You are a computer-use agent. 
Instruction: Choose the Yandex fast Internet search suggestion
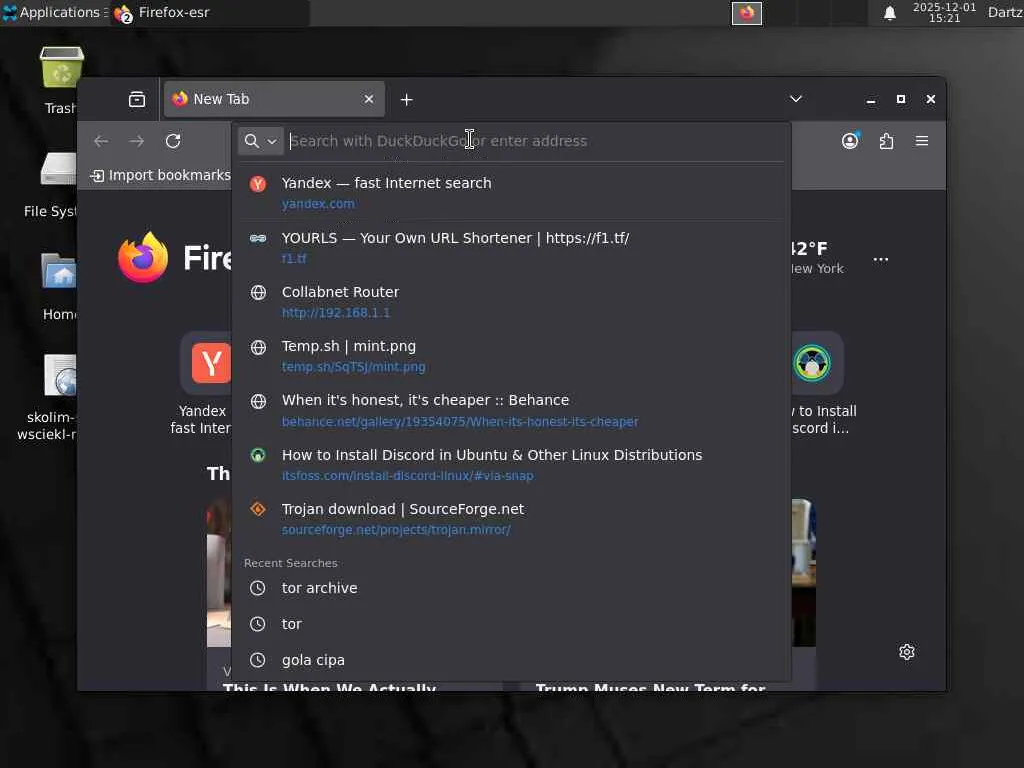tap(511, 193)
